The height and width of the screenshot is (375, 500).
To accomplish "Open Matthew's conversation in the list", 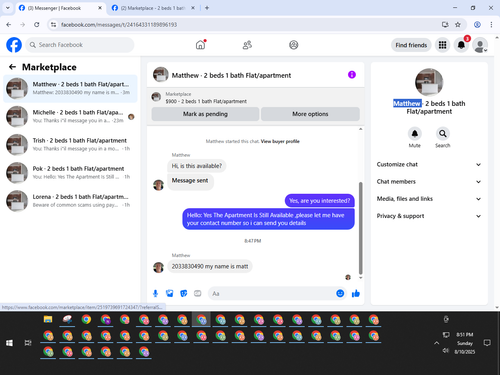I will point(70,88).
